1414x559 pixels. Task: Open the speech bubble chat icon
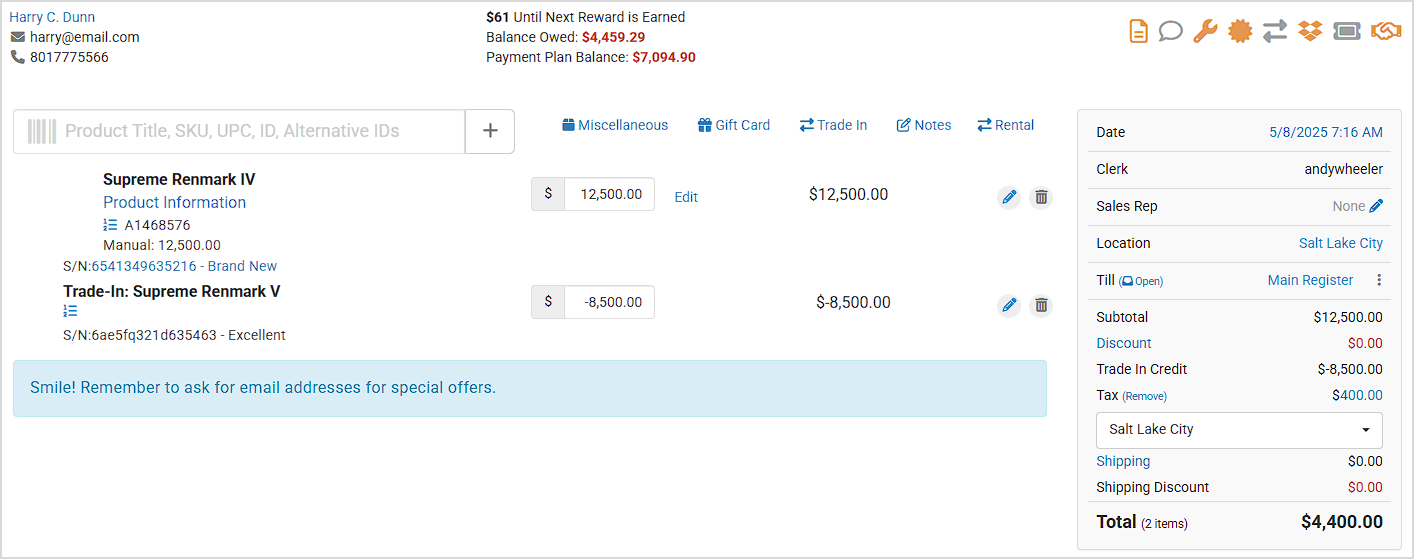pyautogui.click(x=1170, y=31)
